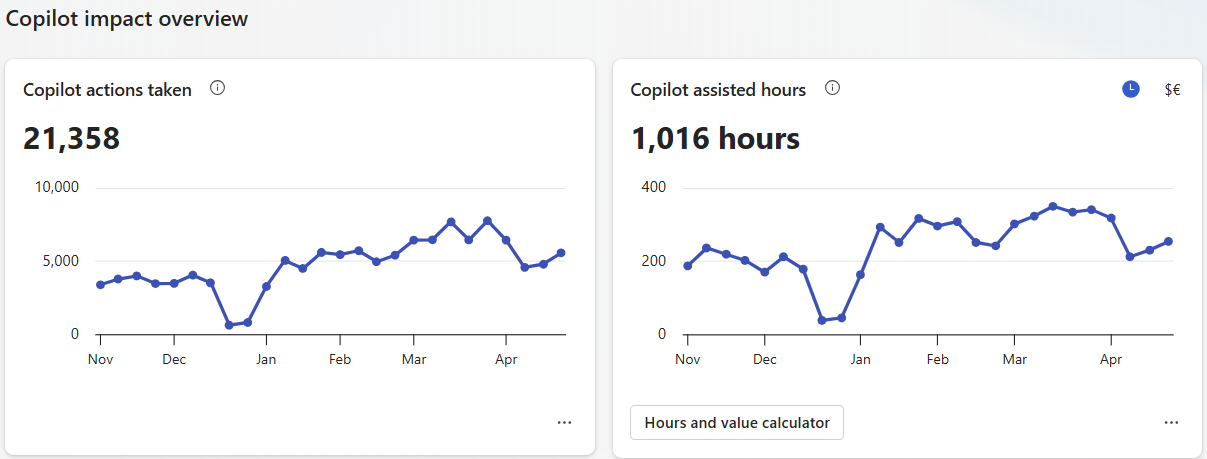Click 5,000 axis label in actions chart
The height and width of the screenshot is (459, 1207).
point(61,261)
